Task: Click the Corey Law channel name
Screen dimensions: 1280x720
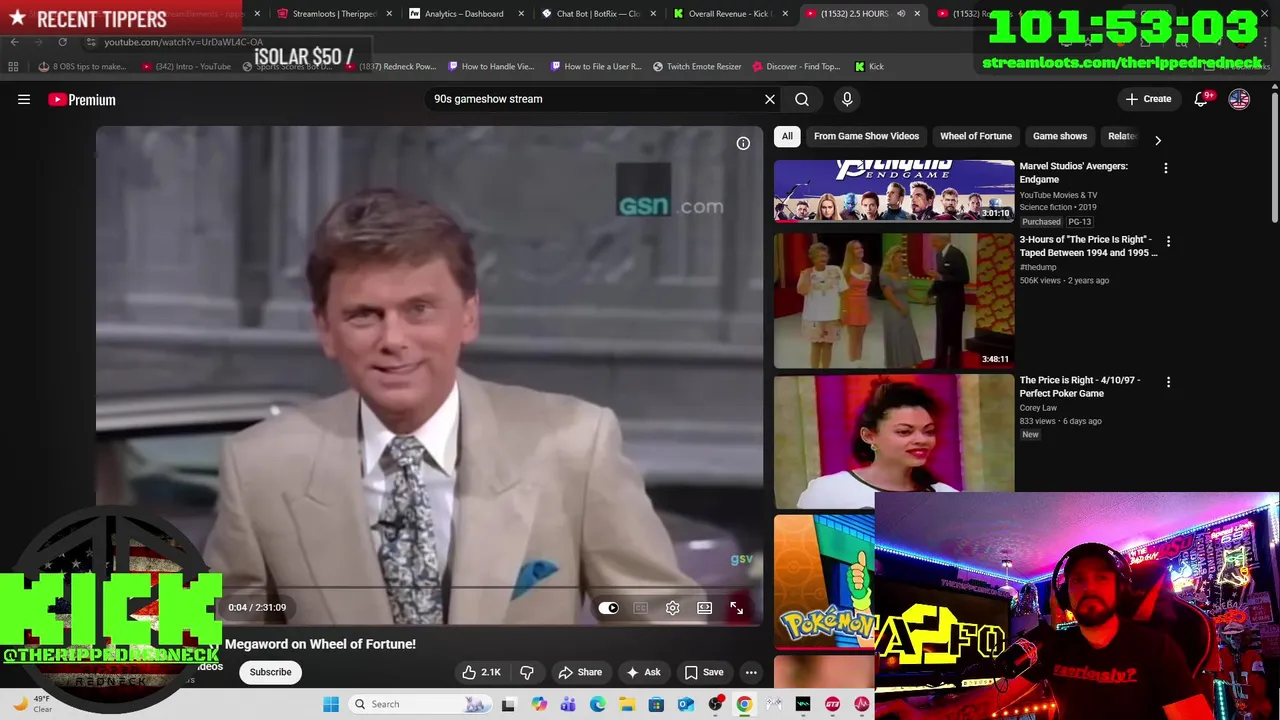Action: 1038,408
